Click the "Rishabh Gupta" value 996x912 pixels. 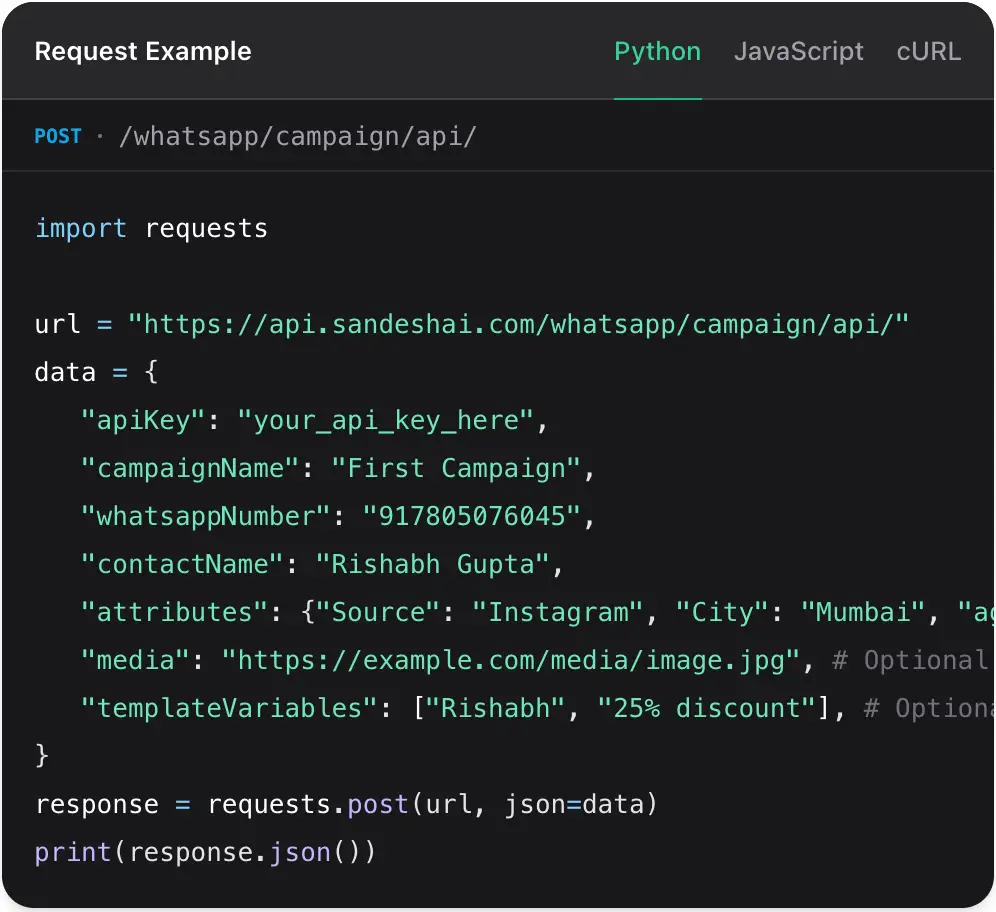click(432, 565)
